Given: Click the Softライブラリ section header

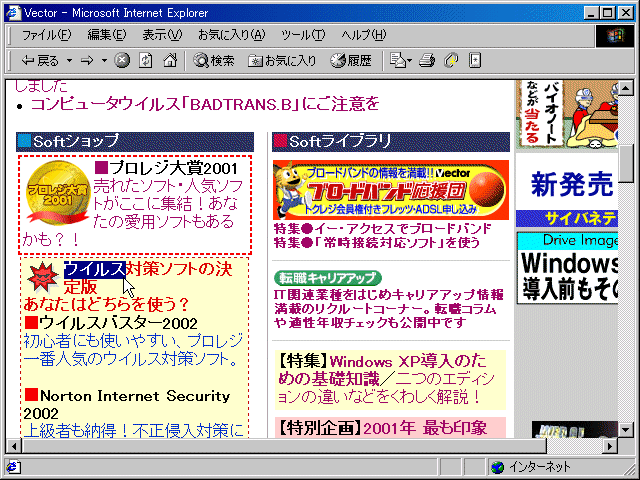Looking at the screenshot, I should pyautogui.click(x=391, y=142).
